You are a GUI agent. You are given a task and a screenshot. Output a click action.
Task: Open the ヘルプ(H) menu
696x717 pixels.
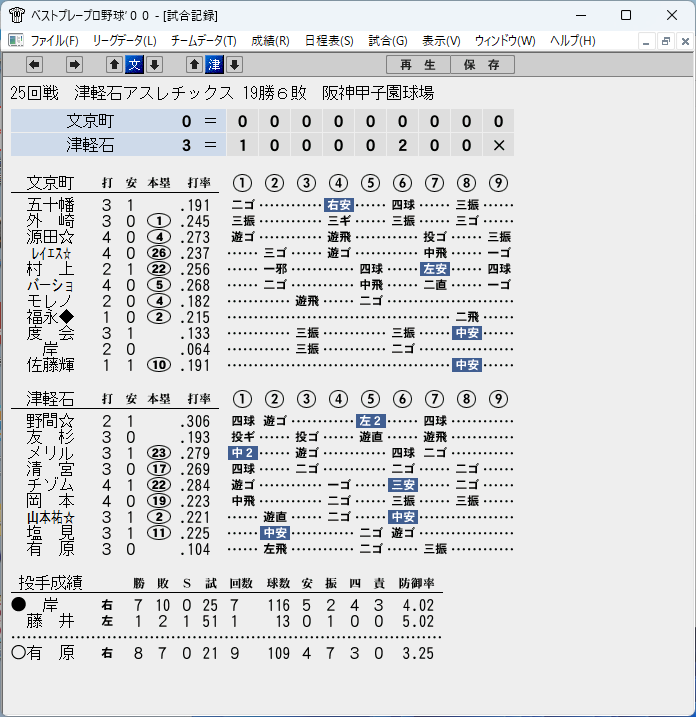tap(573, 41)
